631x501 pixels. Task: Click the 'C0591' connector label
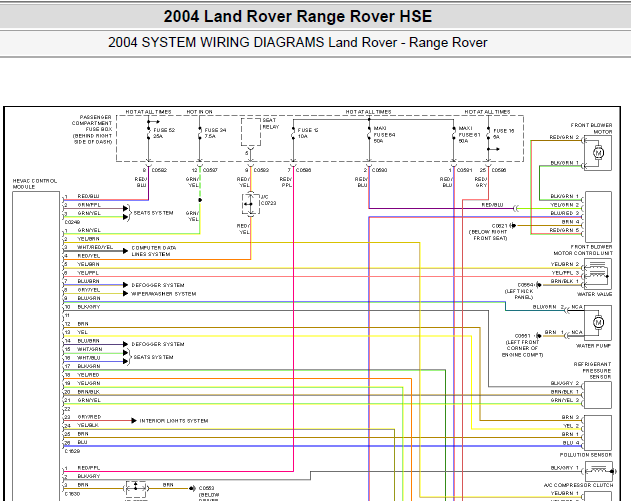[464, 170]
